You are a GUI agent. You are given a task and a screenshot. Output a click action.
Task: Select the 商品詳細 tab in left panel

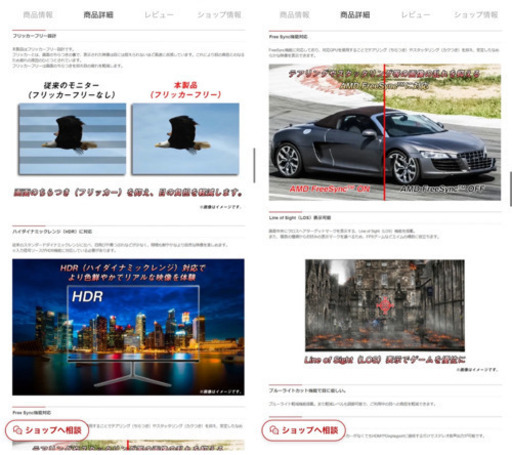point(98,15)
